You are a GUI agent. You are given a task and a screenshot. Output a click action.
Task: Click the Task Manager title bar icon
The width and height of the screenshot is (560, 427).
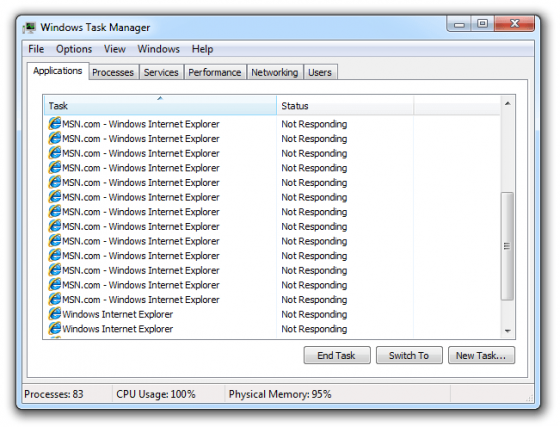(x=29, y=27)
